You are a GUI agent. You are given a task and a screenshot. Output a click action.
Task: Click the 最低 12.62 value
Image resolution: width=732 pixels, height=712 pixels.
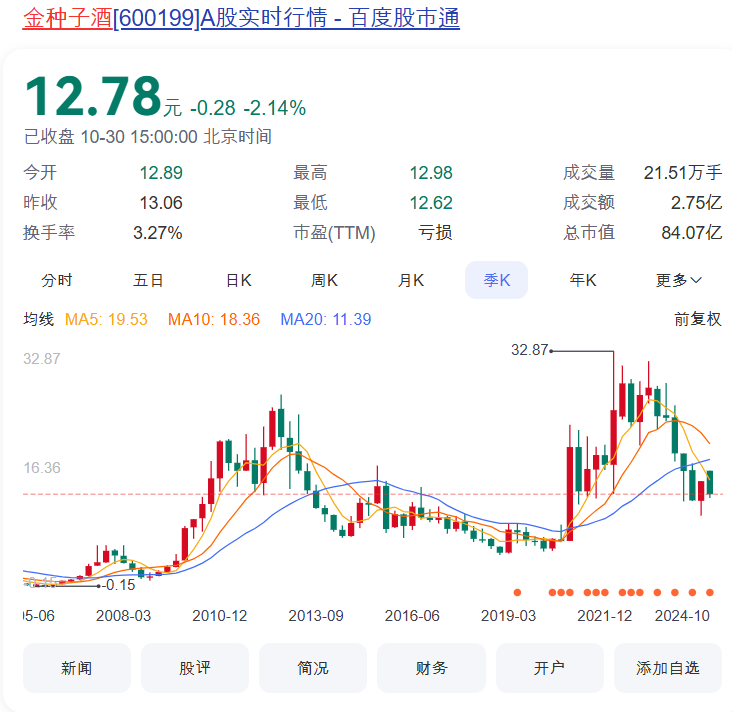tap(431, 203)
